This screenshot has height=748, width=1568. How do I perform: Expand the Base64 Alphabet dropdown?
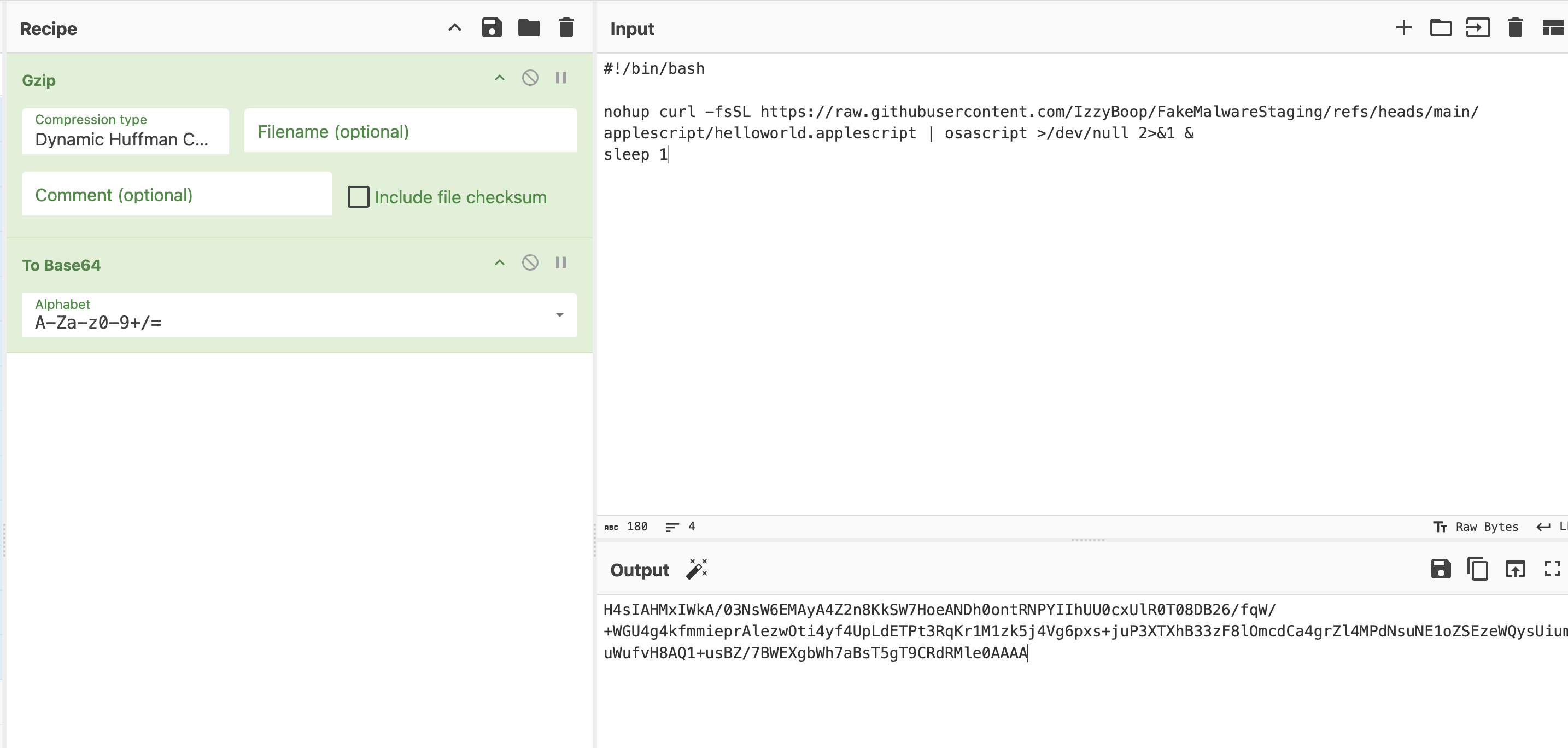[x=559, y=315]
